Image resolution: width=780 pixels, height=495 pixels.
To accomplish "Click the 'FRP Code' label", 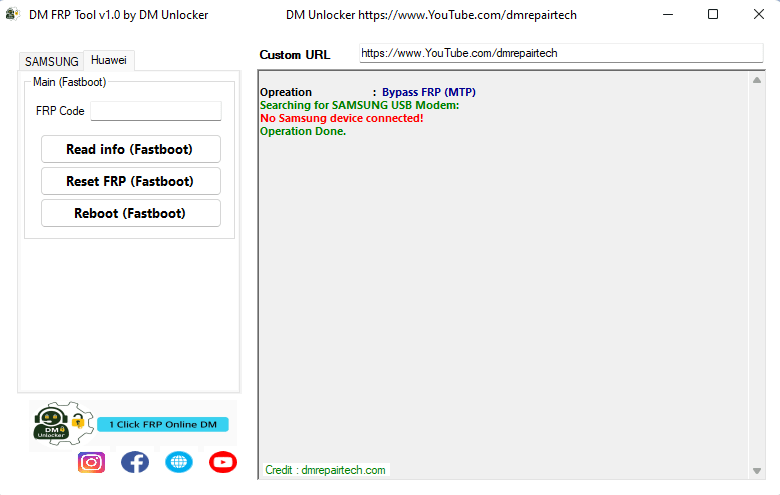I will point(60,111).
